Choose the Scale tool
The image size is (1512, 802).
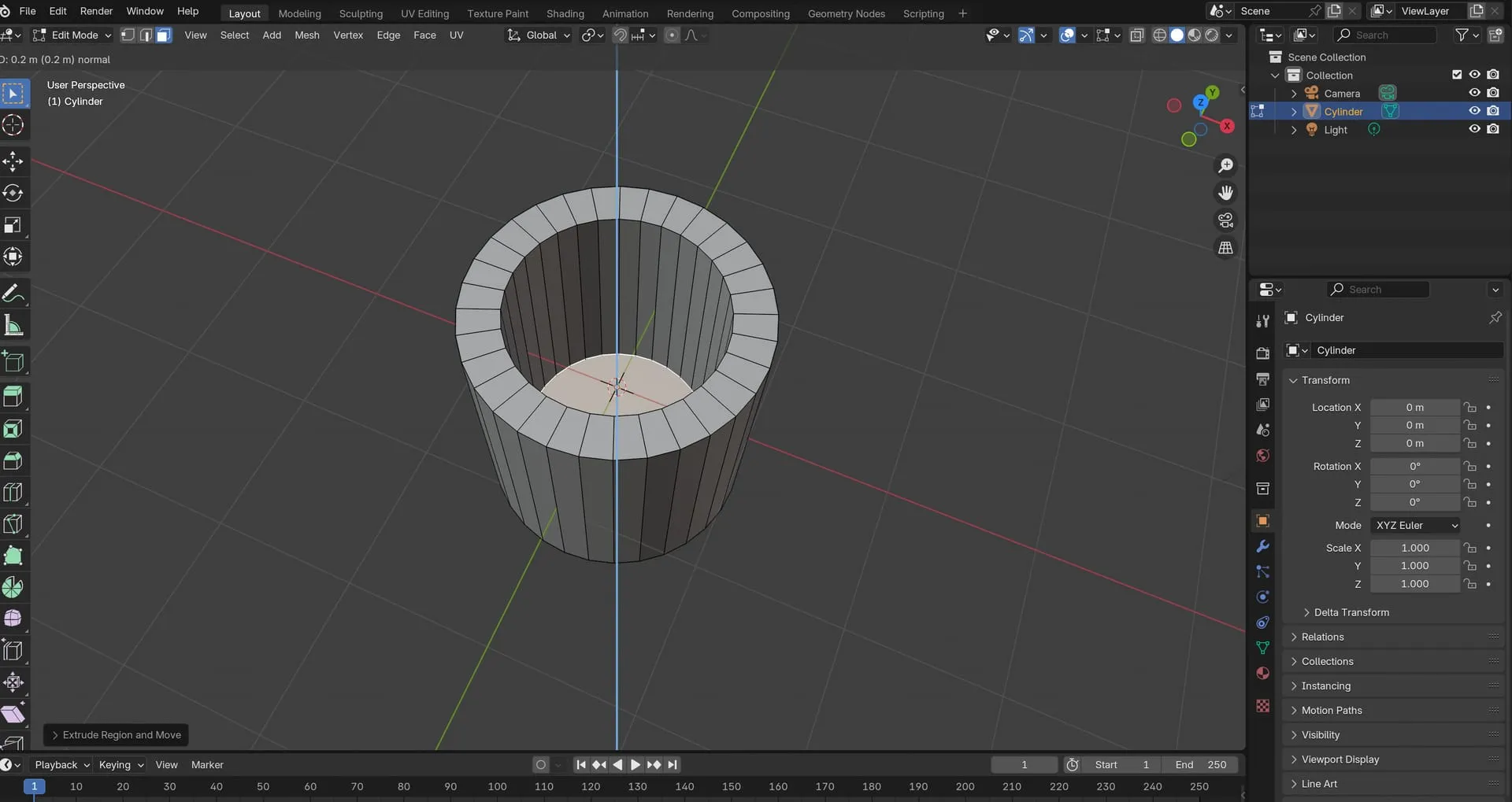pyautogui.click(x=13, y=226)
